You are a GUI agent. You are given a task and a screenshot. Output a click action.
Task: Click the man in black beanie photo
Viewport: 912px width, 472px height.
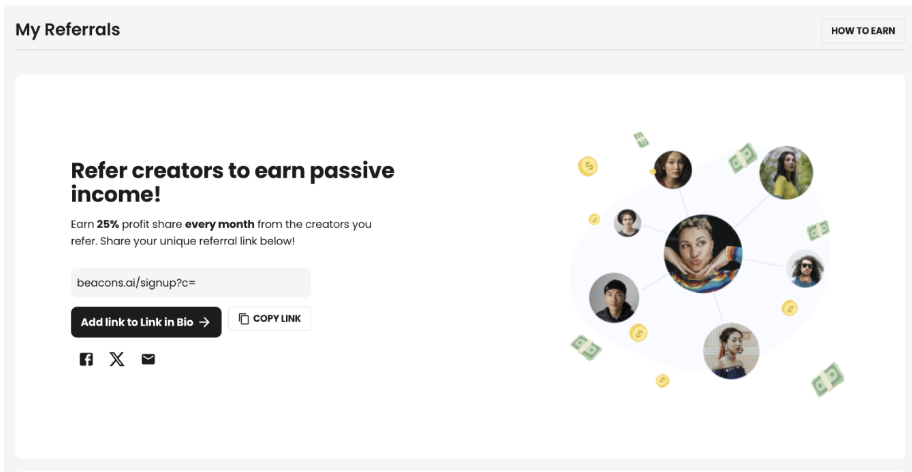point(614,298)
